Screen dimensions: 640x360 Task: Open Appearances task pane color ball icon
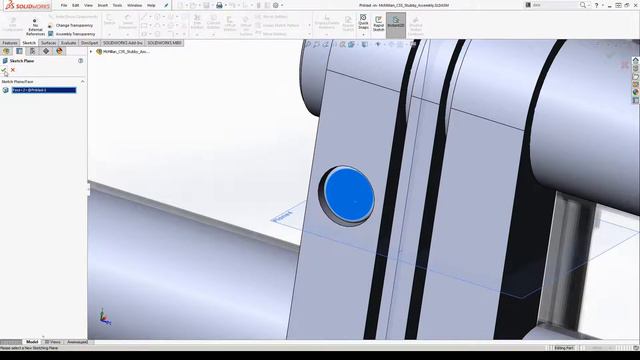click(x=636, y=93)
